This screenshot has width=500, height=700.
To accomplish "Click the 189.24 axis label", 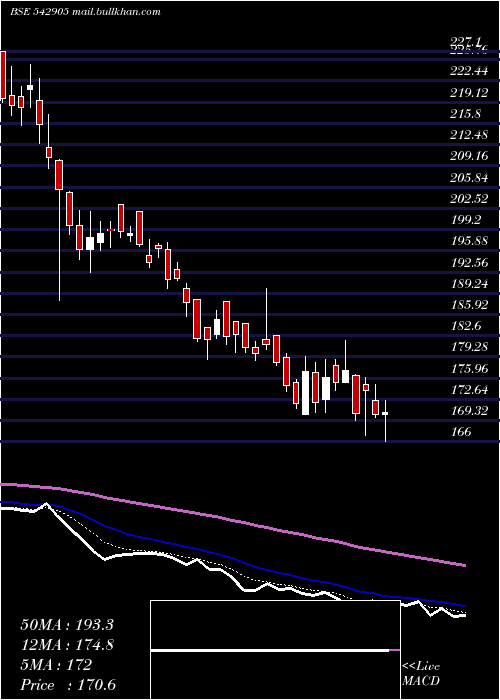I will pos(469,284).
